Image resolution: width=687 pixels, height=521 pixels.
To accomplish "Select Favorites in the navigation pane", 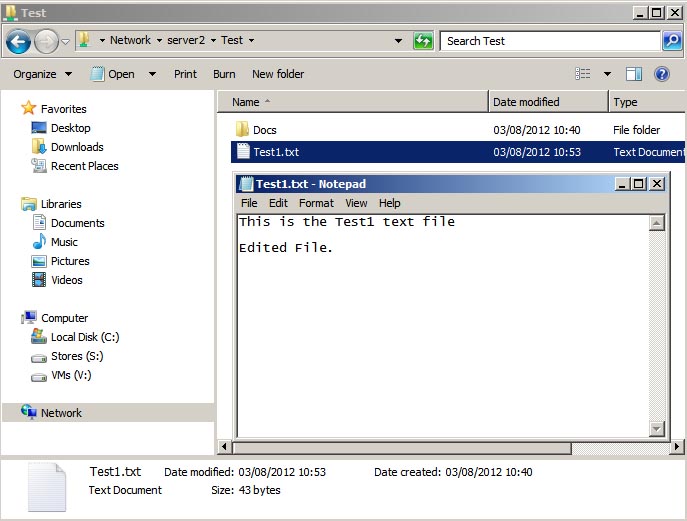I will pyautogui.click(x=64, y=109).
